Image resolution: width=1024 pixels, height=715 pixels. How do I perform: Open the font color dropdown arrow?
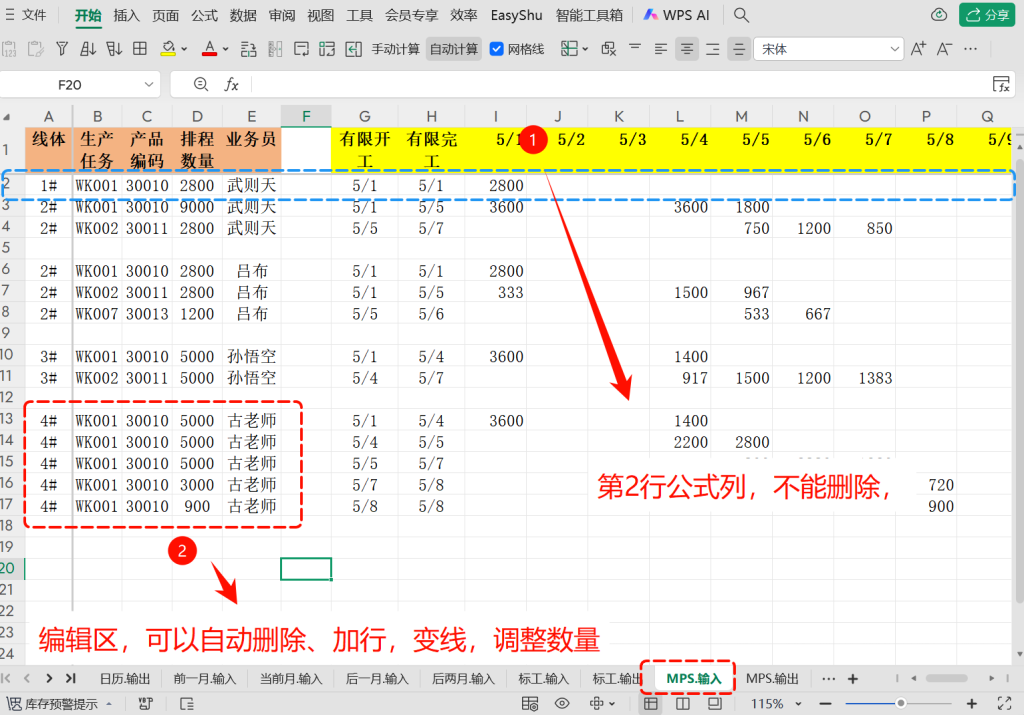click(226, 49)
